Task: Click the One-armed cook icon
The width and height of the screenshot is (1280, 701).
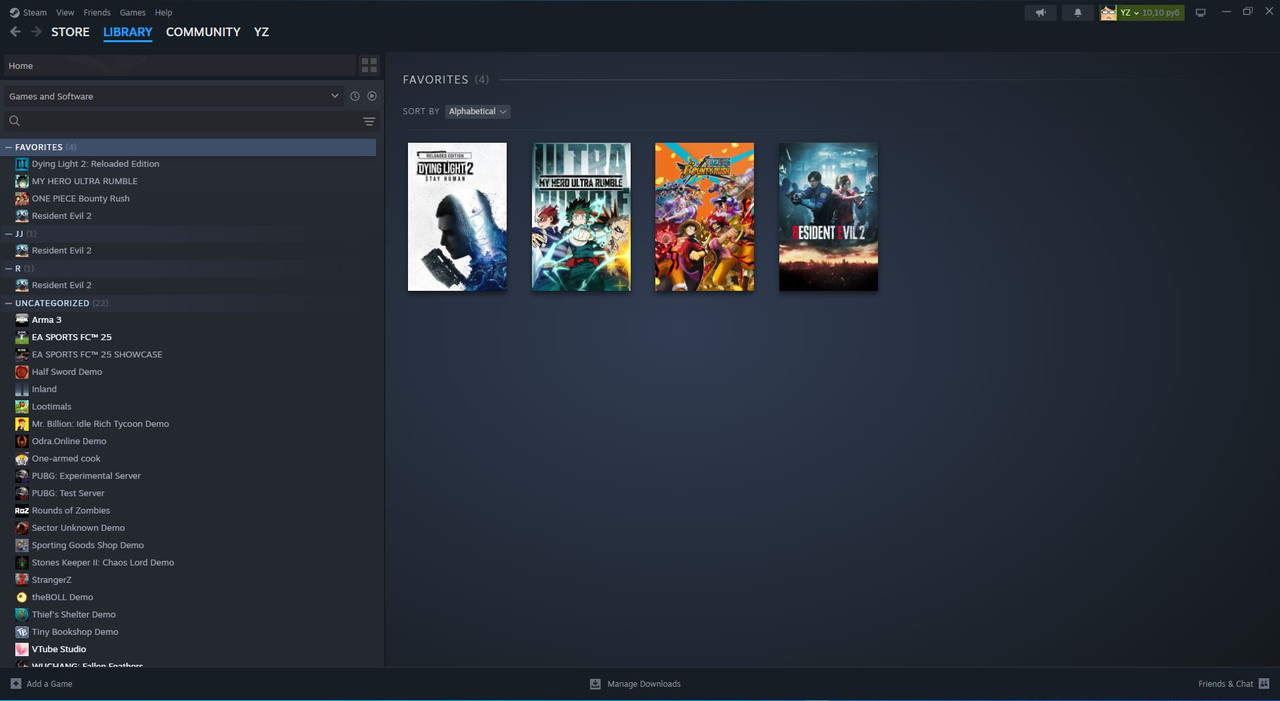Action: (22, 458)
